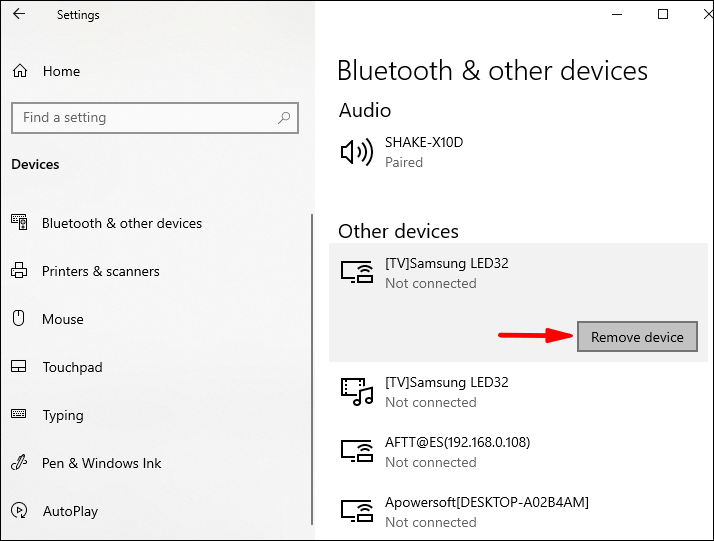The width and height of the screenshot is (714, 541).
Task: Click the search magnifier icon
Action: pyautogui.click(x=285, y=118)
